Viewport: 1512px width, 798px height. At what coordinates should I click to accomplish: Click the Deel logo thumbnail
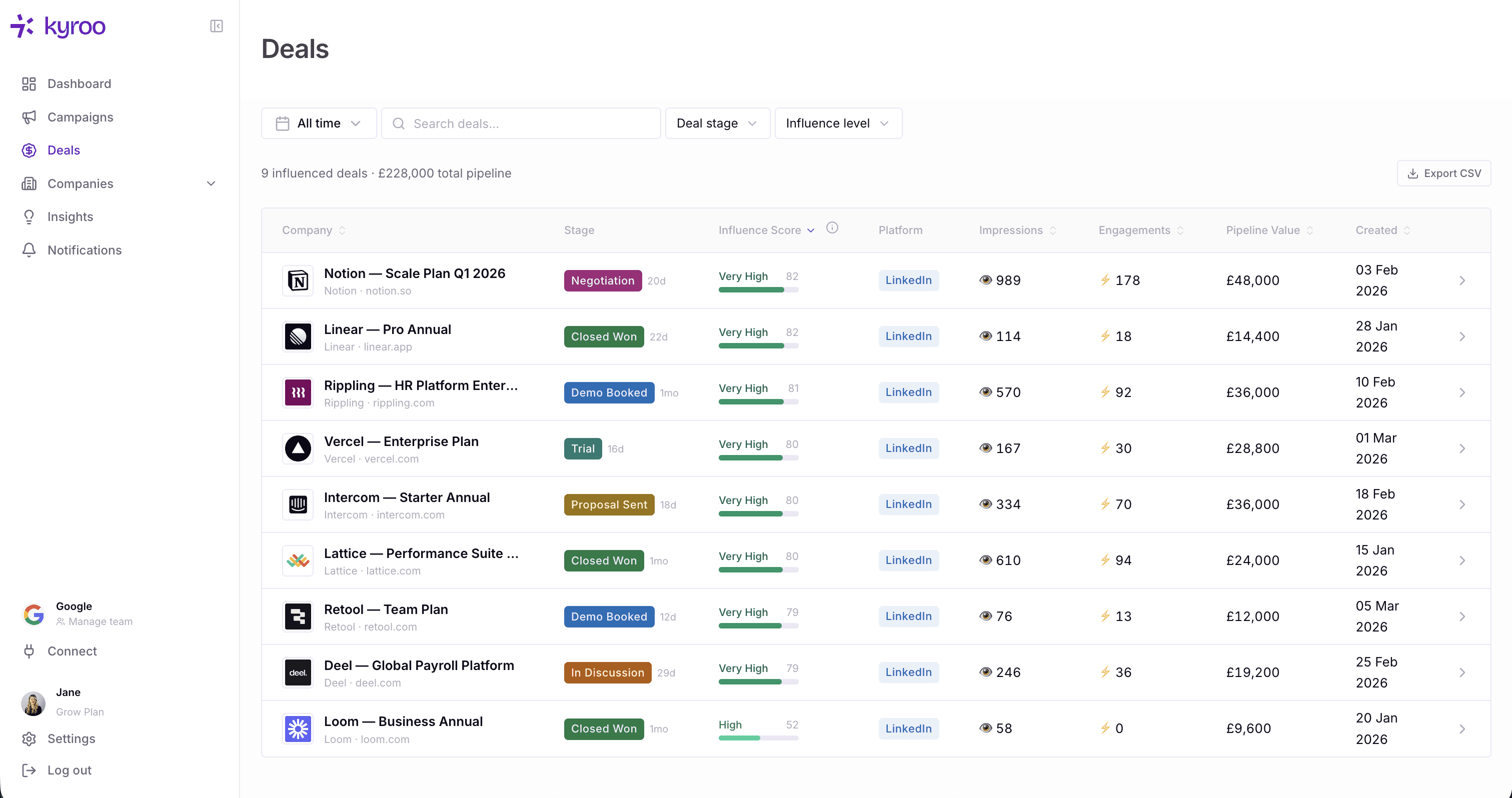(298, 672)
